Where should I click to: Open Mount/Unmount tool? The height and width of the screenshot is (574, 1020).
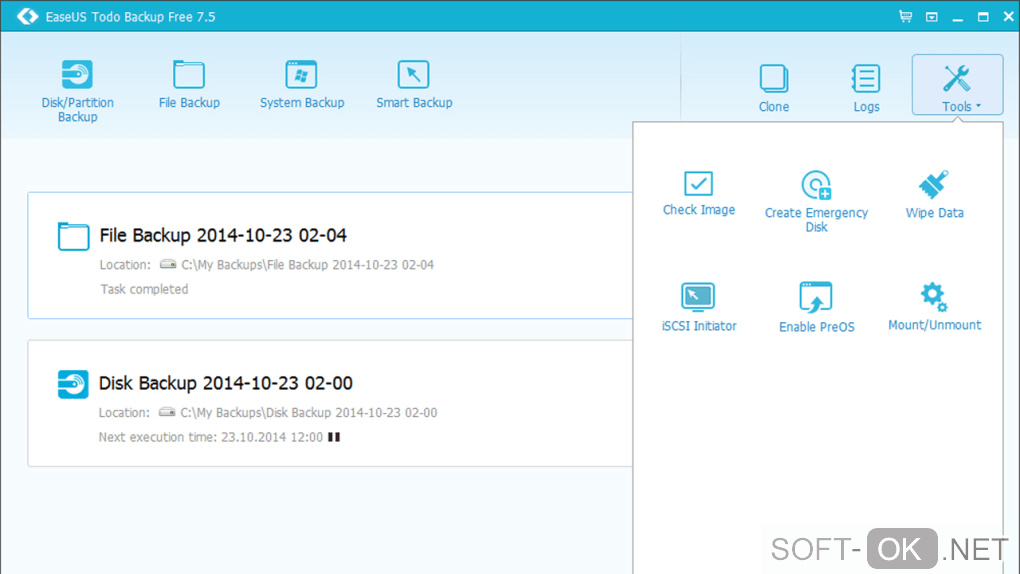coord(934,307)
